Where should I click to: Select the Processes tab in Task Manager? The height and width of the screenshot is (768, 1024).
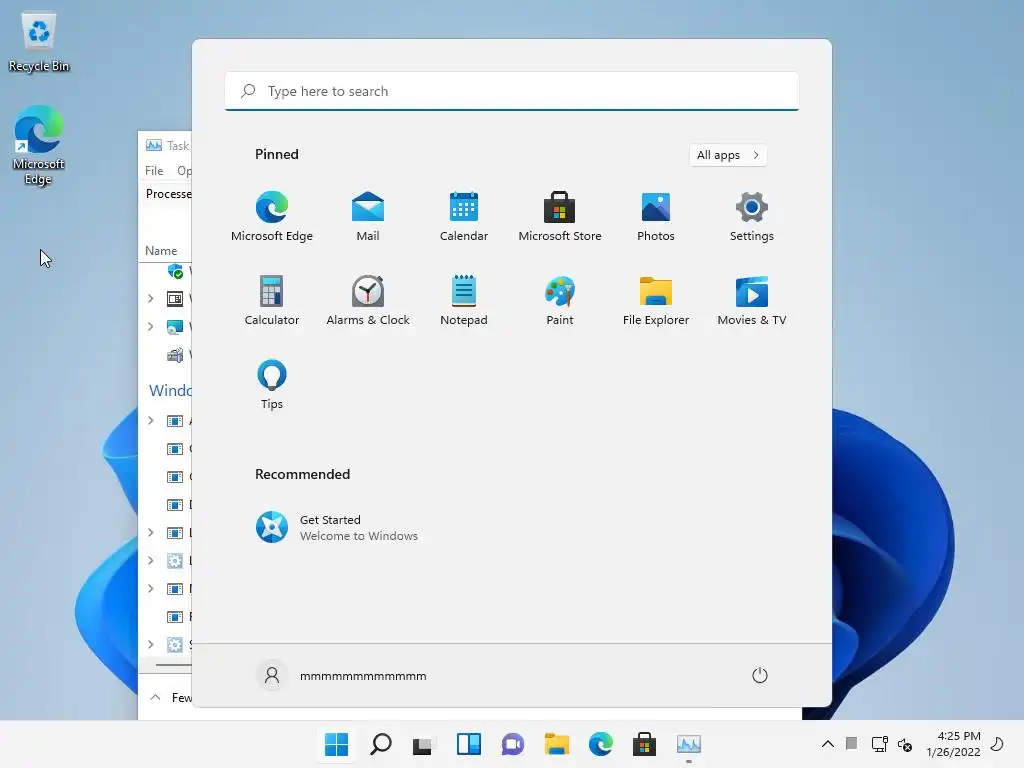pos(168,194)
